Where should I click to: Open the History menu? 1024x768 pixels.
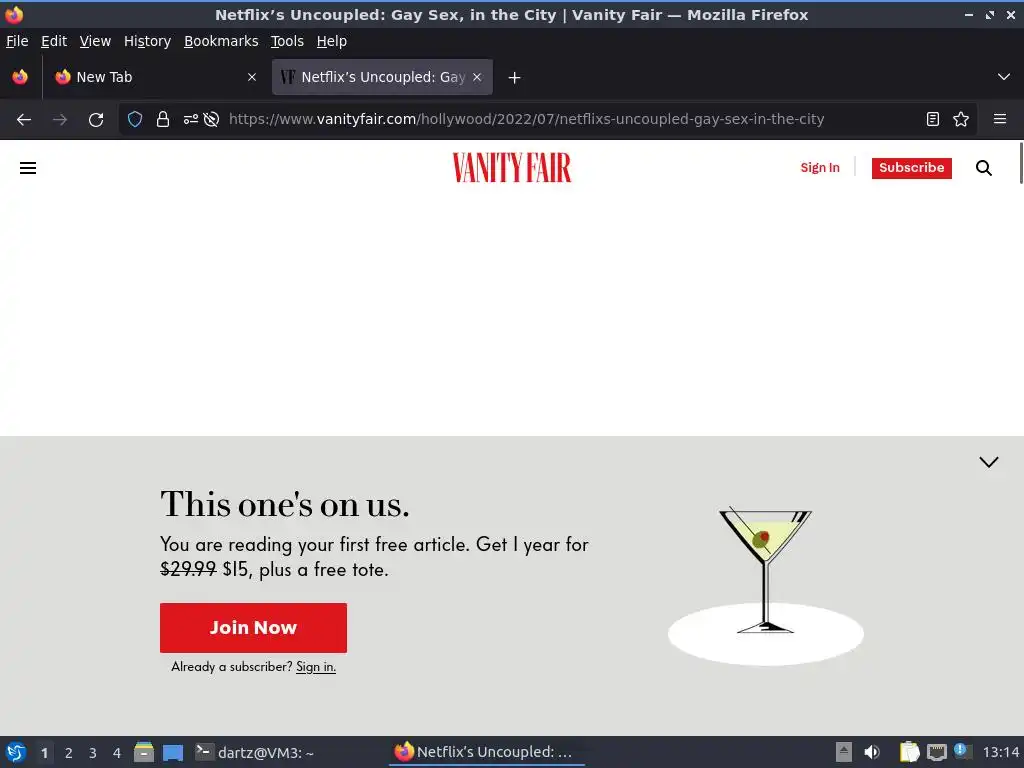tap(148, 41)
